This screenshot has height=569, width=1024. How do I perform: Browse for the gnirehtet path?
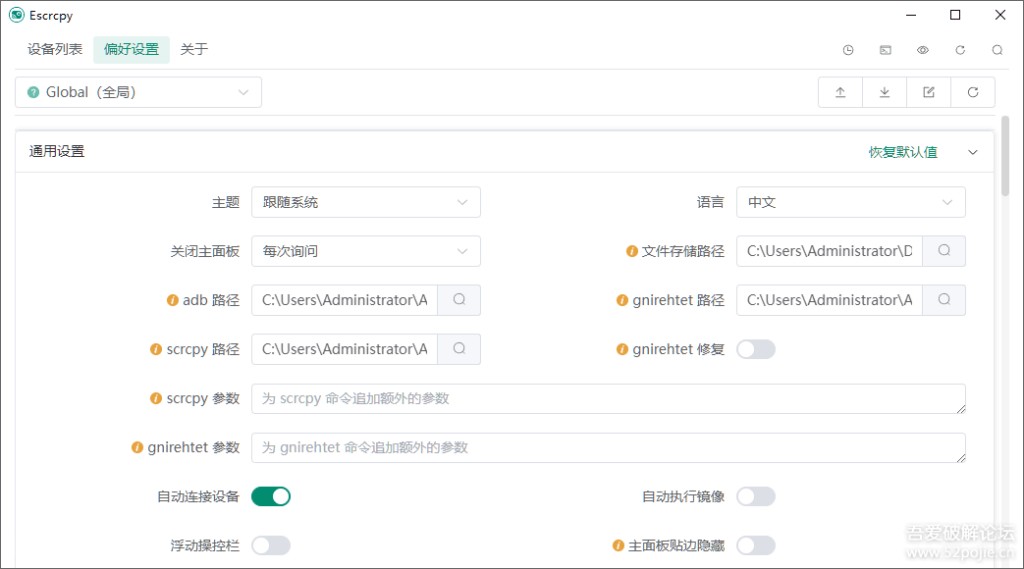click(x=944, y=300)
